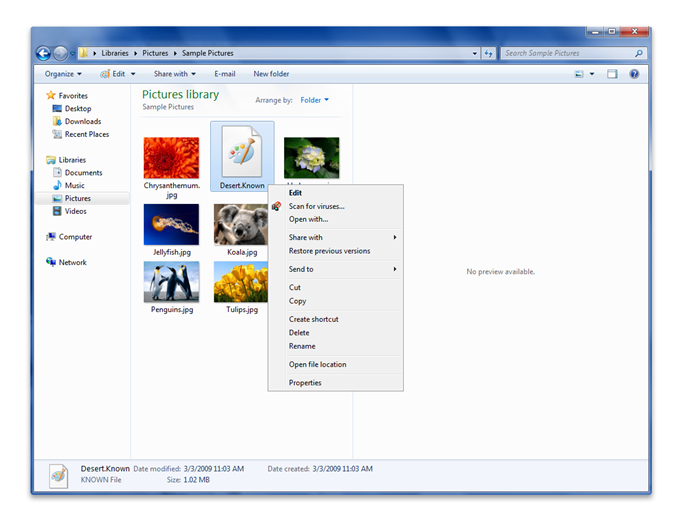Click the Change your view icon
This screenshot has height=524, width=681.
pyautogui.click(x=579, y=74)
